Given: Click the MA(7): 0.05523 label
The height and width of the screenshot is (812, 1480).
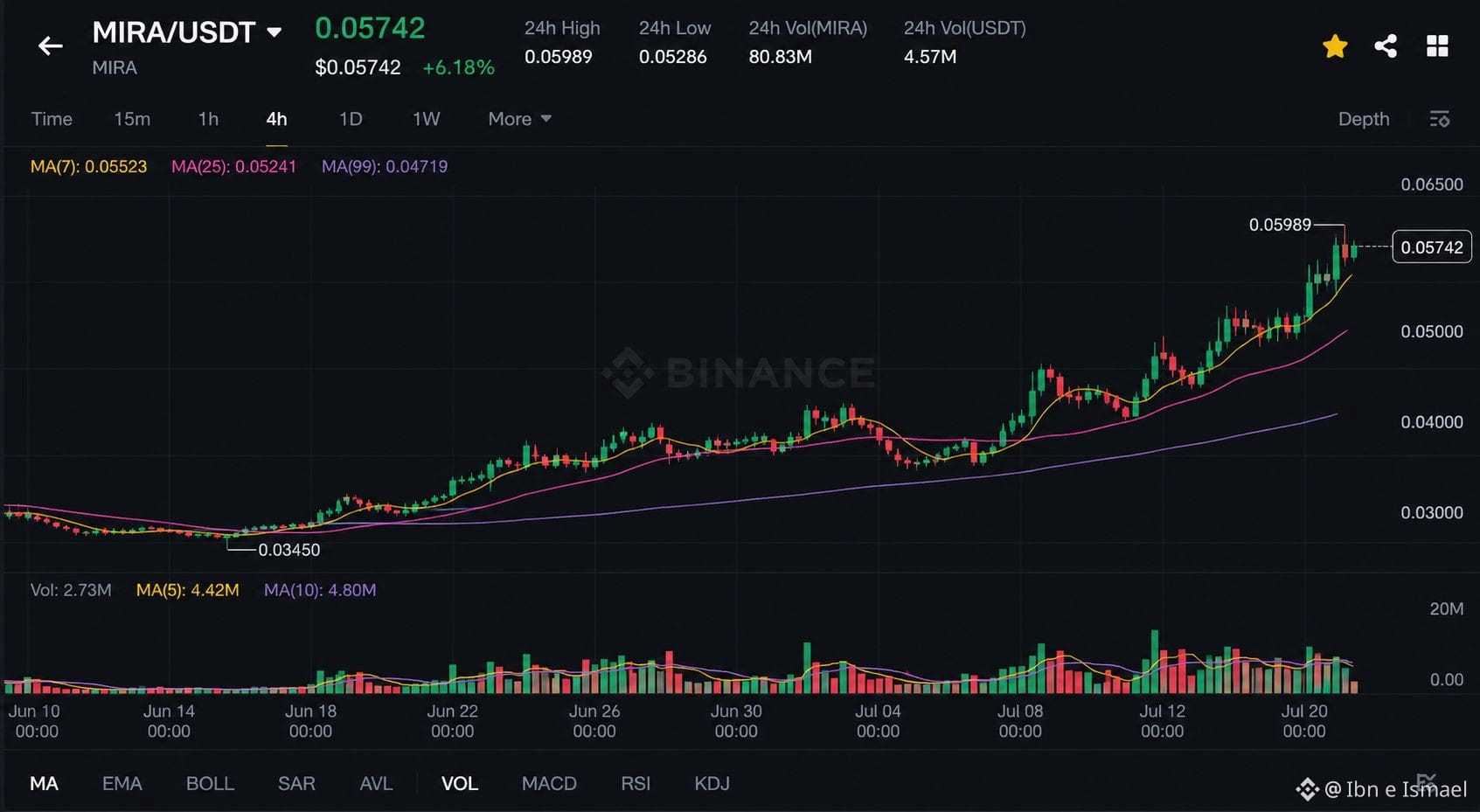Looking at the screenshot, I should 88,166.
